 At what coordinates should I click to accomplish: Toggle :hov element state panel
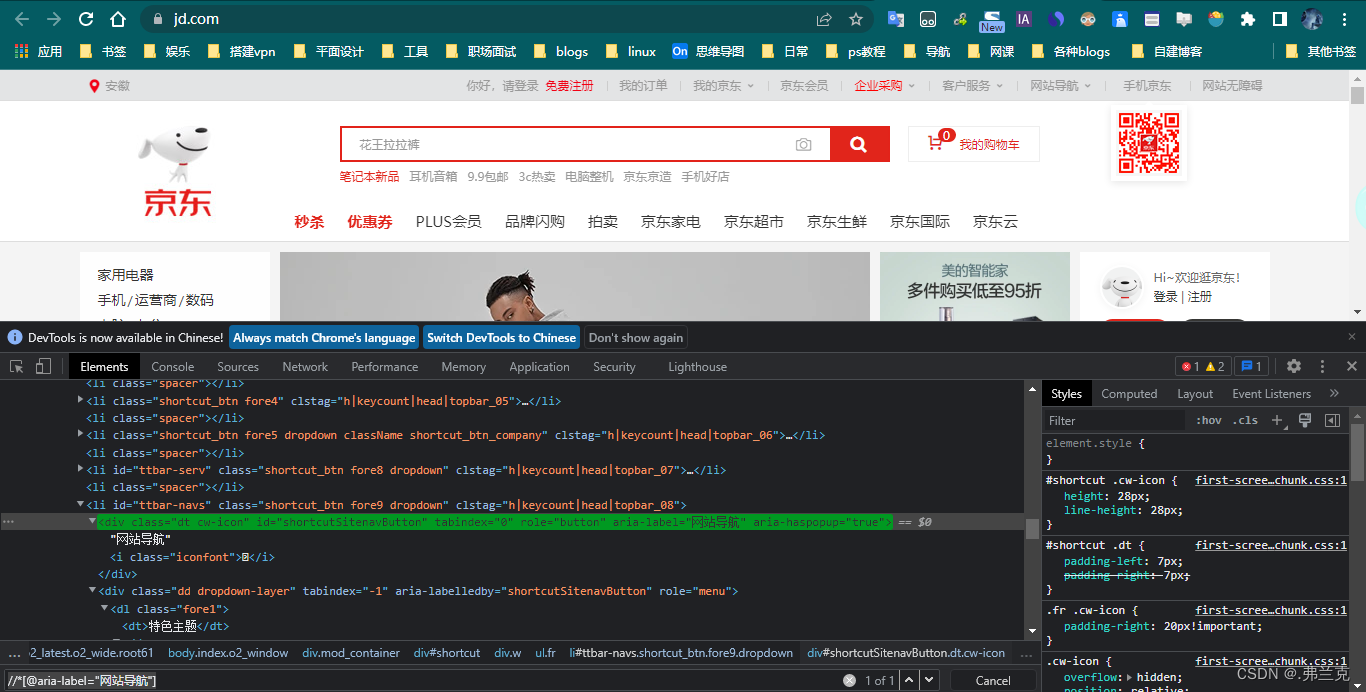1208,420
